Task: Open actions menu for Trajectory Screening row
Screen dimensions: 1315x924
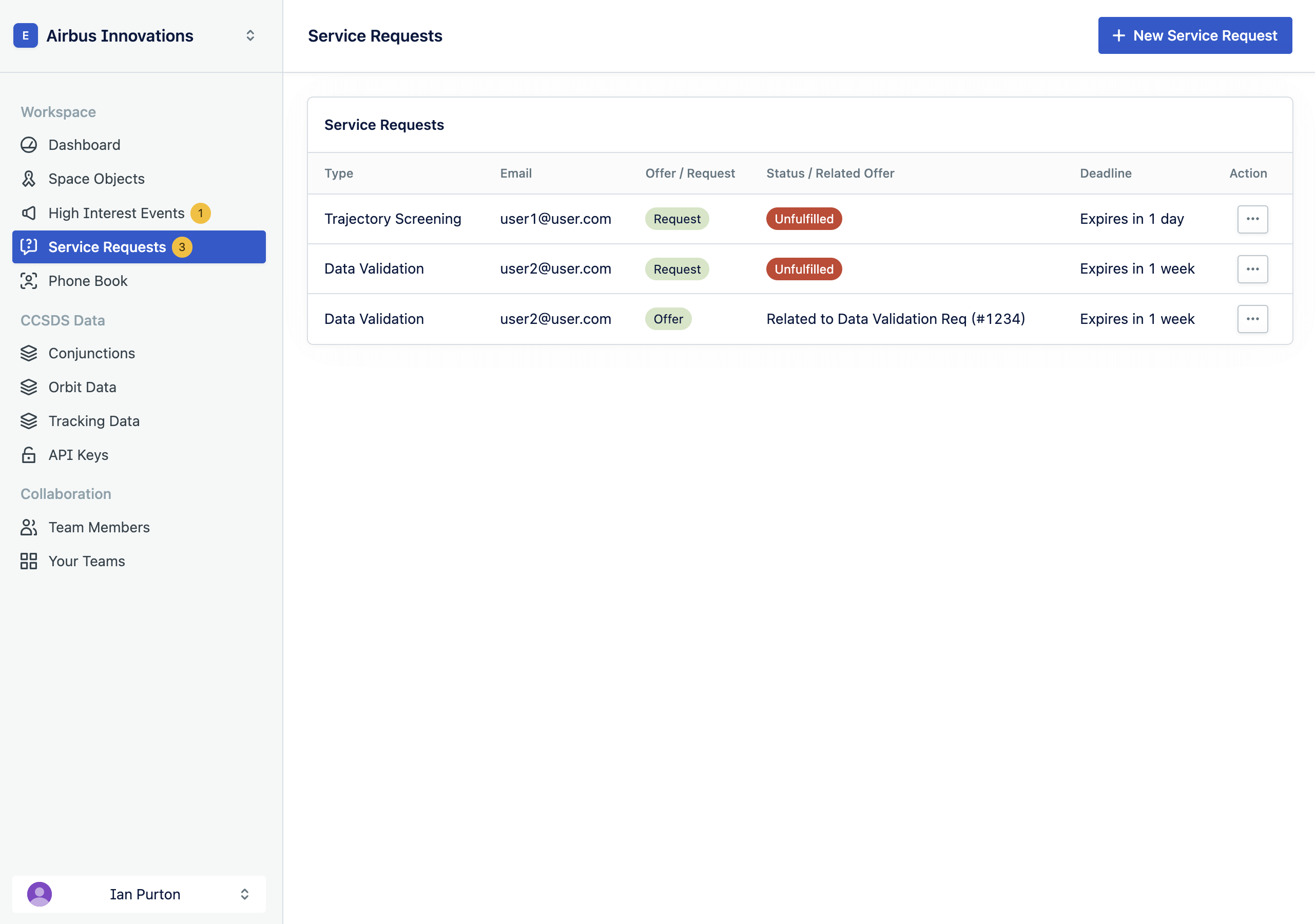Action: [x=1252, y=219]
